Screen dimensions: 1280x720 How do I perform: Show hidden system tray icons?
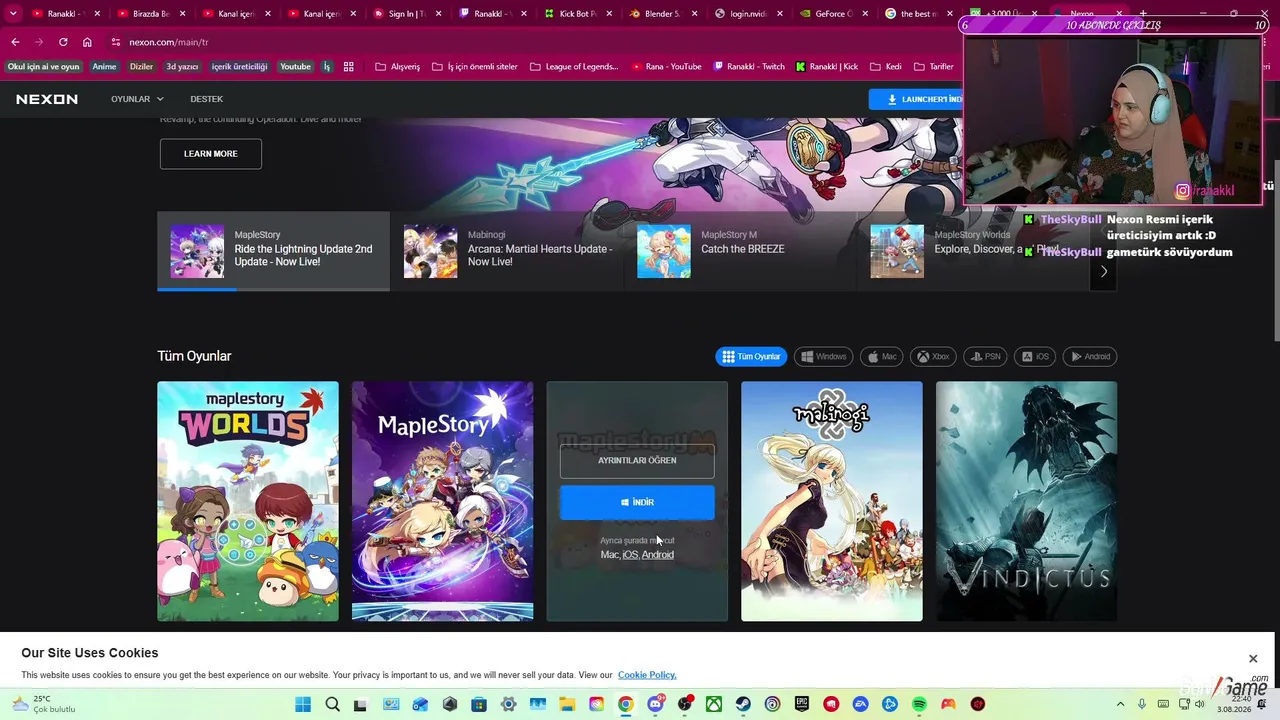click(1120, 704)
